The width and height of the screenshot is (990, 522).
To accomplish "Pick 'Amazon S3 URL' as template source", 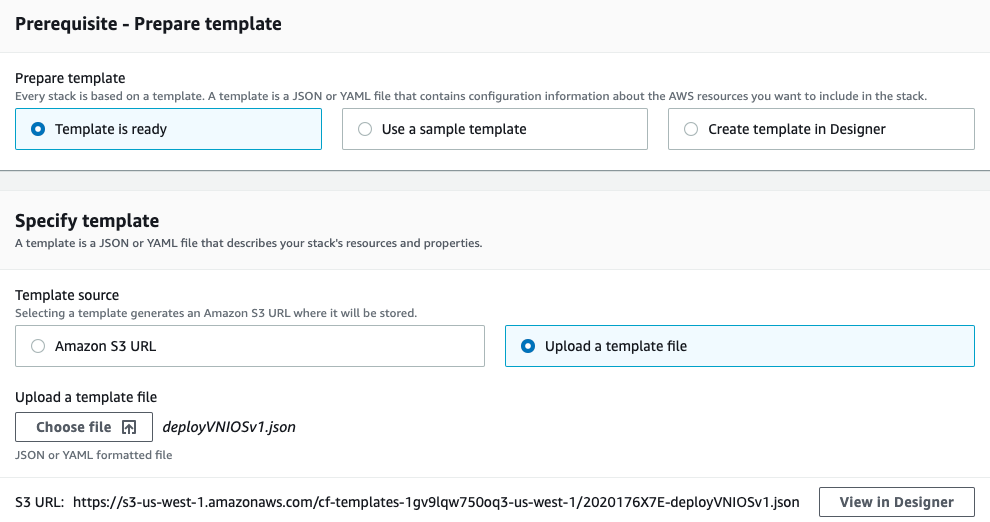I will [39, 346].
